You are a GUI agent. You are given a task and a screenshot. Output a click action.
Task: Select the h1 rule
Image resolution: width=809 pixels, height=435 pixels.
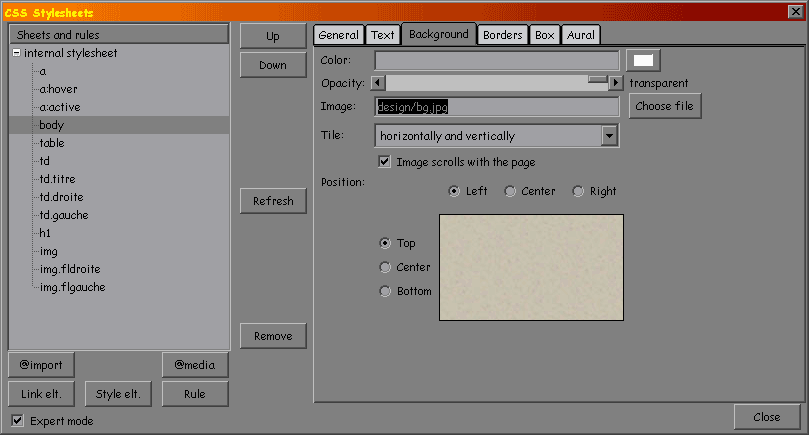pyautogui.click(x=45, y=233)
